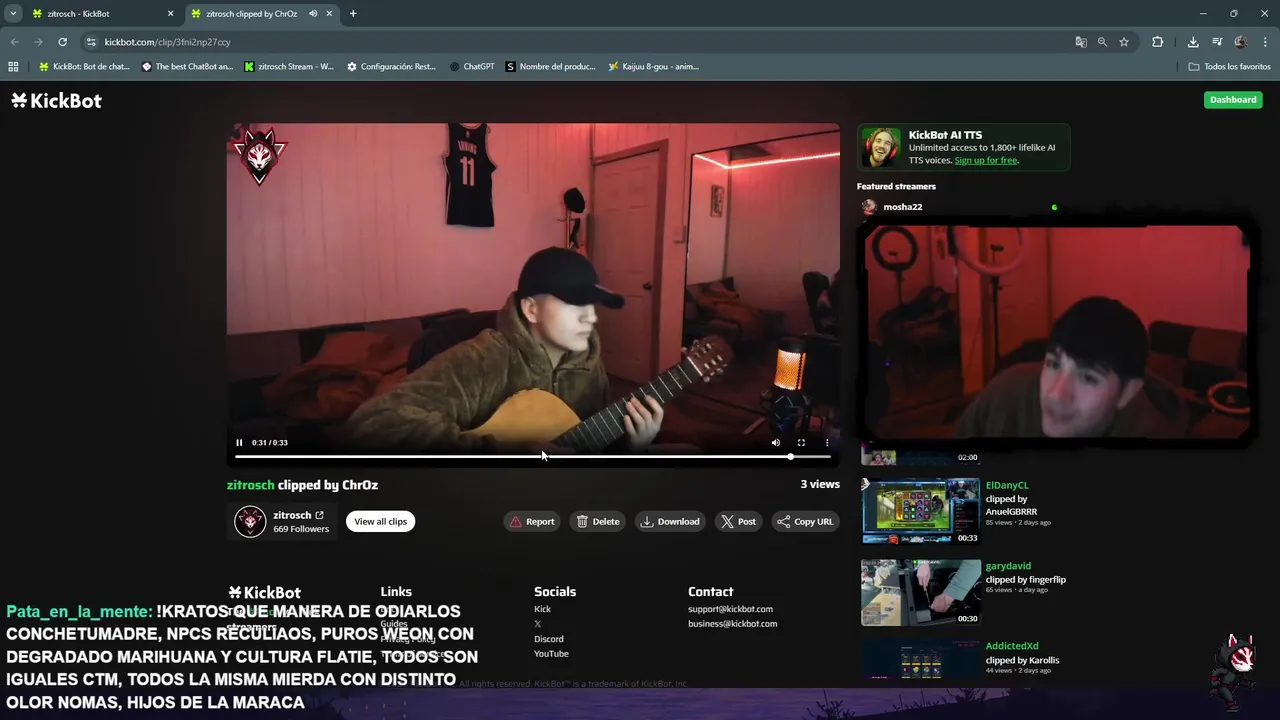This screenshot has width=1280, height=720.
Task: Open a new browser tab
Action: pyautogui.click(x=353, y=14)
